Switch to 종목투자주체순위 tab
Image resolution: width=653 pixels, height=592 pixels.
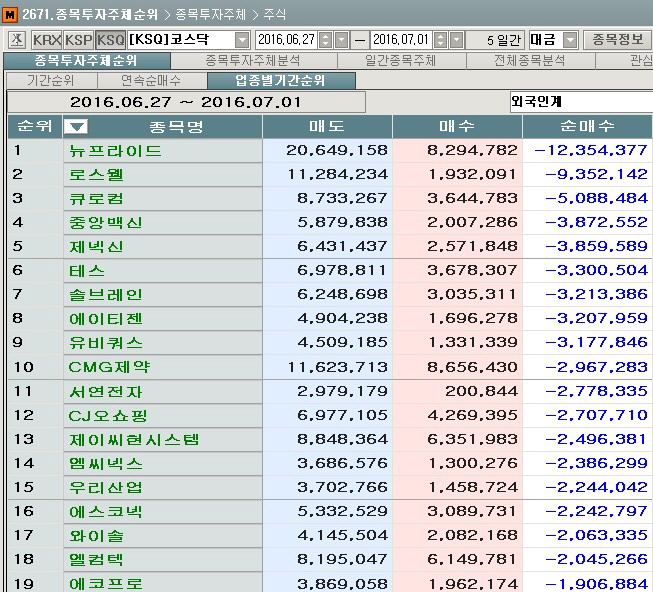tap(87, 61)
